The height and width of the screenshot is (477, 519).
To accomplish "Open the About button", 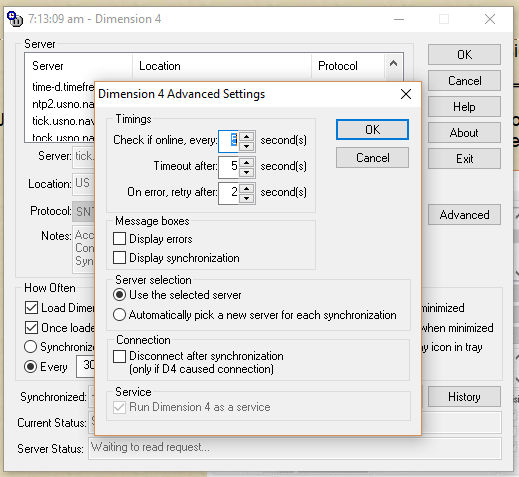I will coord(464,132).
